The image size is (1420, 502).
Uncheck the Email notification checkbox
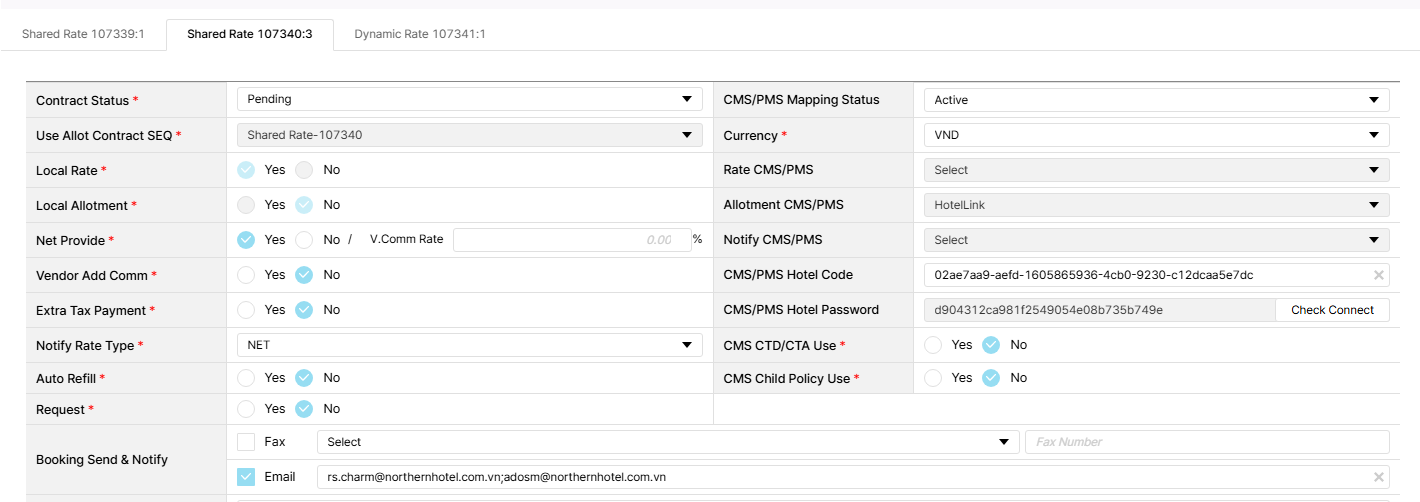coord(246,477)
